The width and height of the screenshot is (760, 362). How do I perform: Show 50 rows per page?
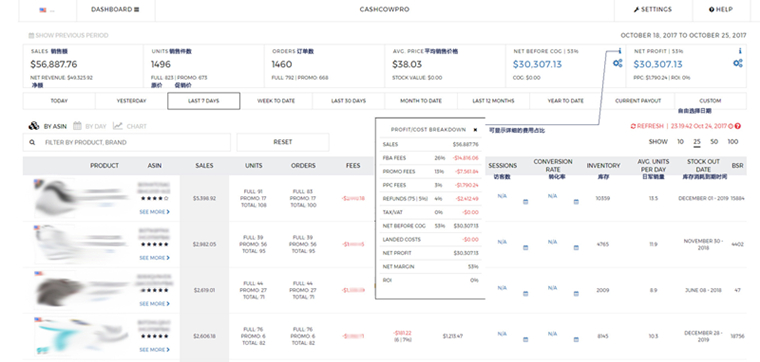click(x=714, y=142)
